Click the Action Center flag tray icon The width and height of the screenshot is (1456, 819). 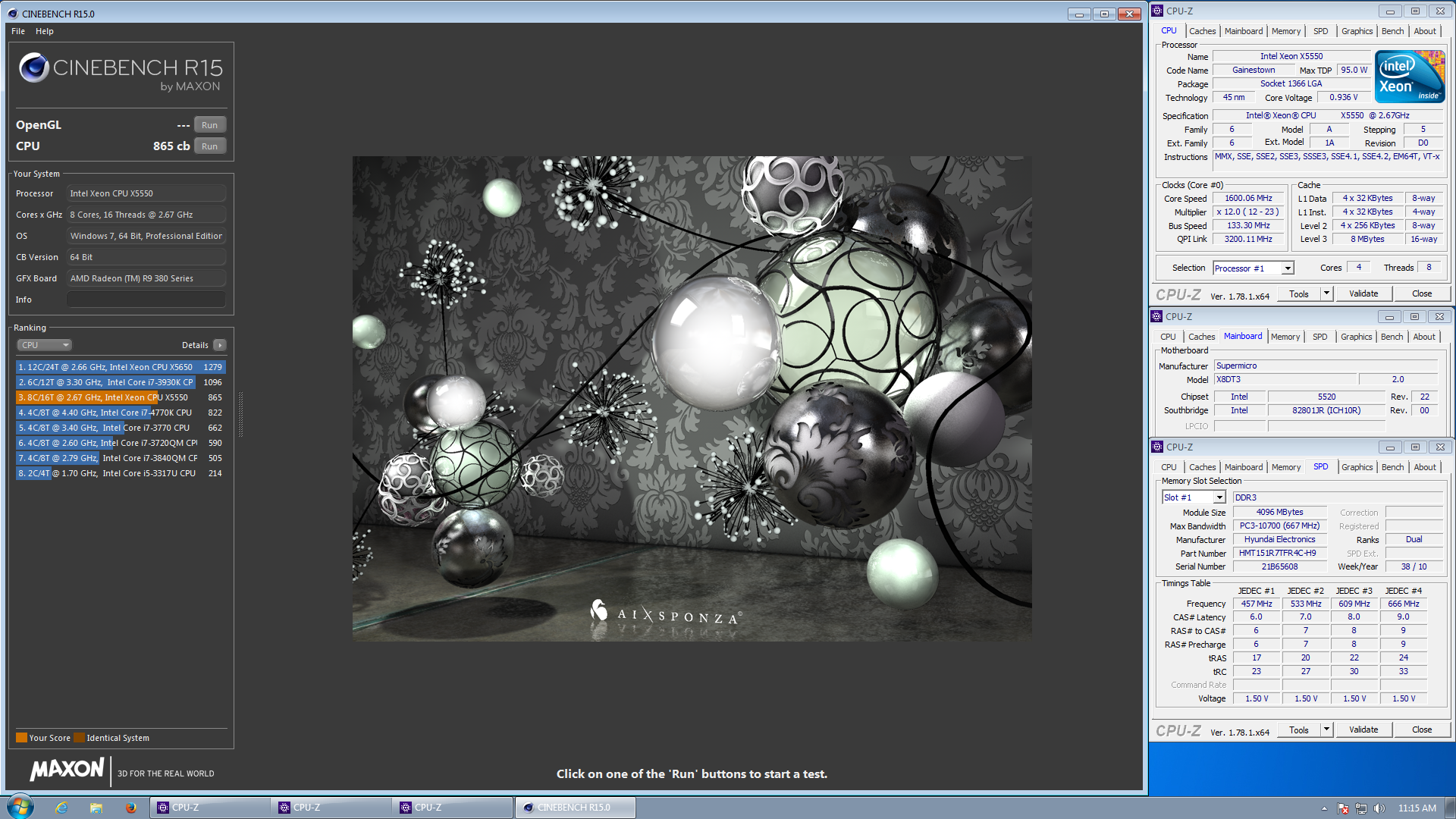(1343, 808)
